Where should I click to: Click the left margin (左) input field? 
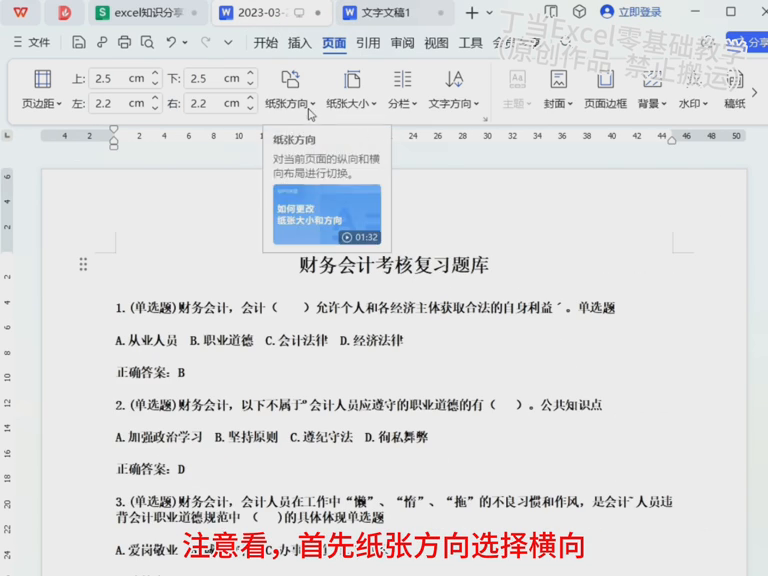pos(125,103)
